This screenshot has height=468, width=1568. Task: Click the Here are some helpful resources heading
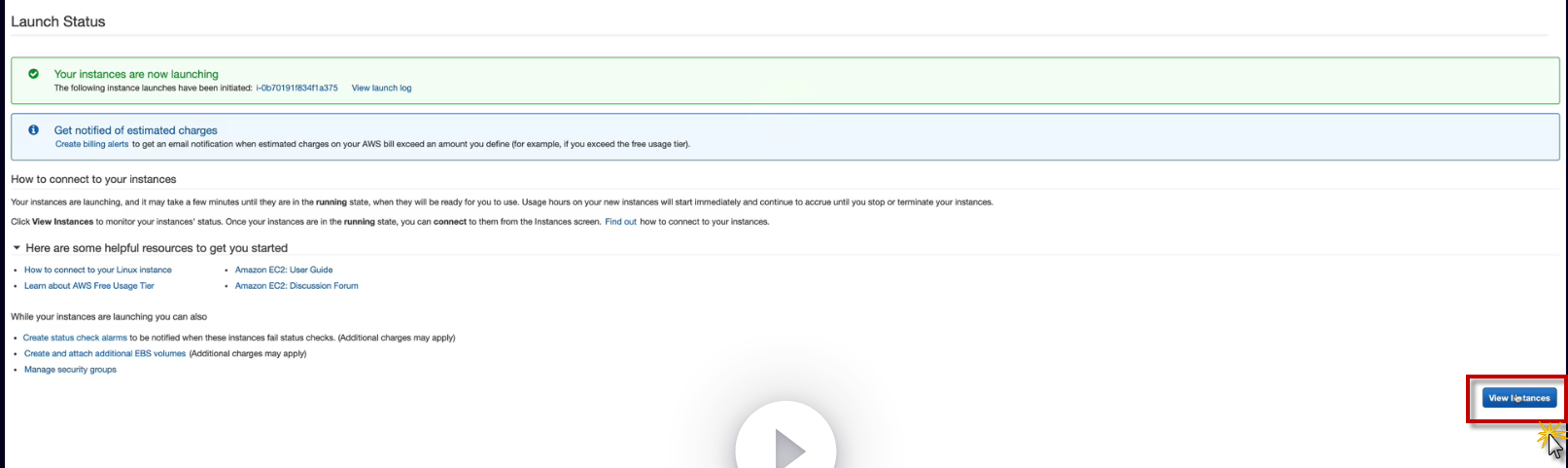157,248
